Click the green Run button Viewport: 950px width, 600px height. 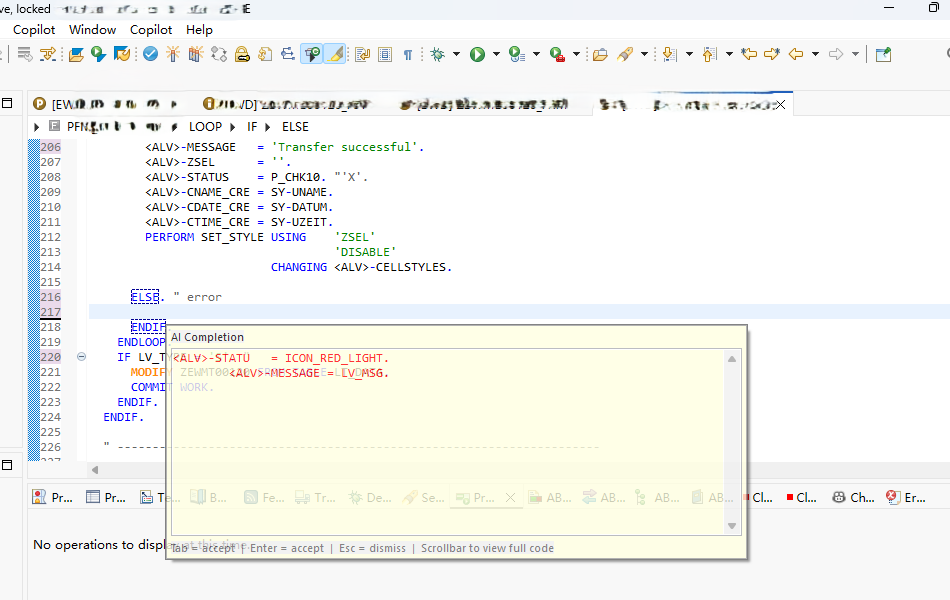[477, 55]
